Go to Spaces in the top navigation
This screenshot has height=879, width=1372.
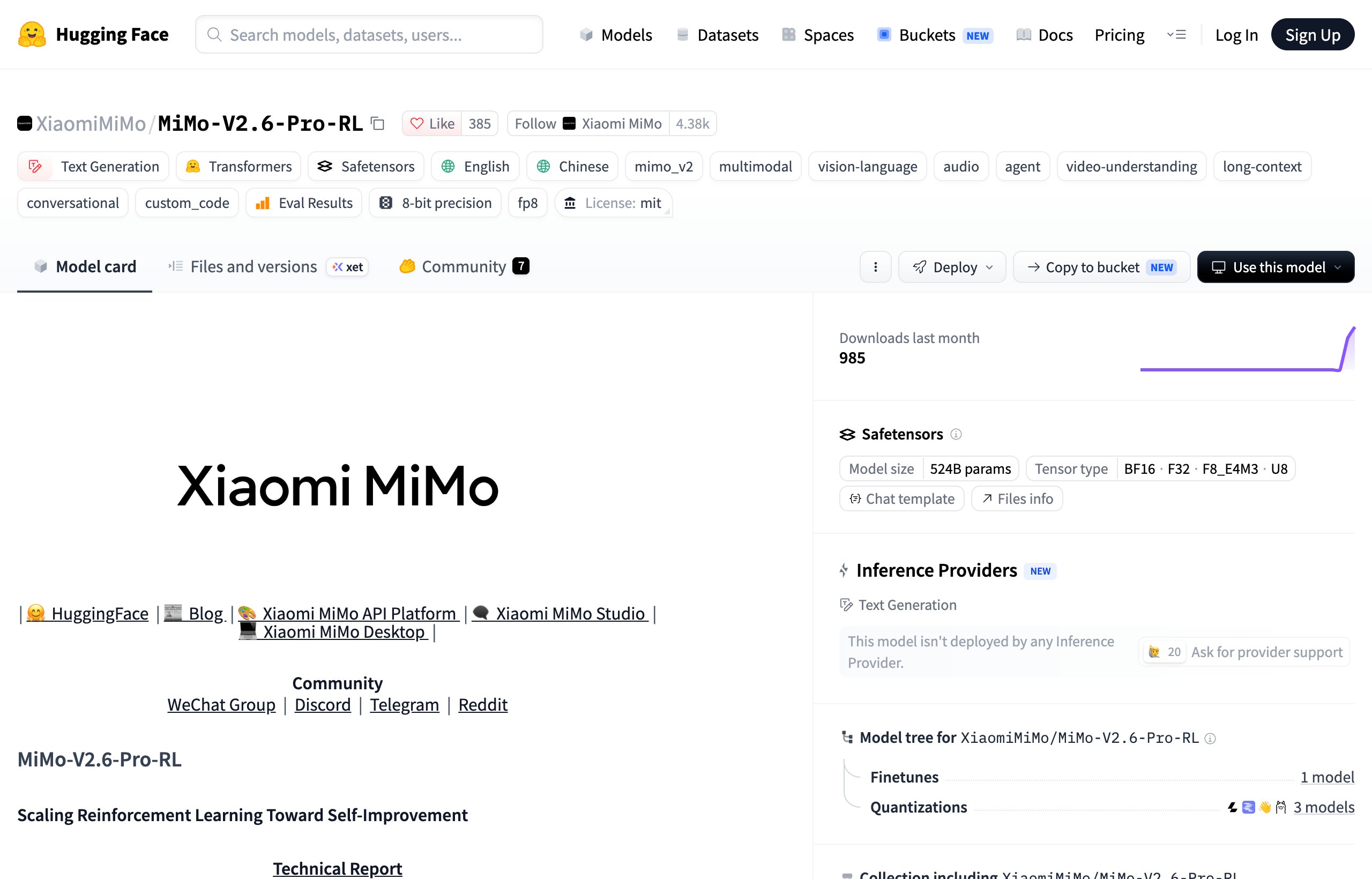818,35
